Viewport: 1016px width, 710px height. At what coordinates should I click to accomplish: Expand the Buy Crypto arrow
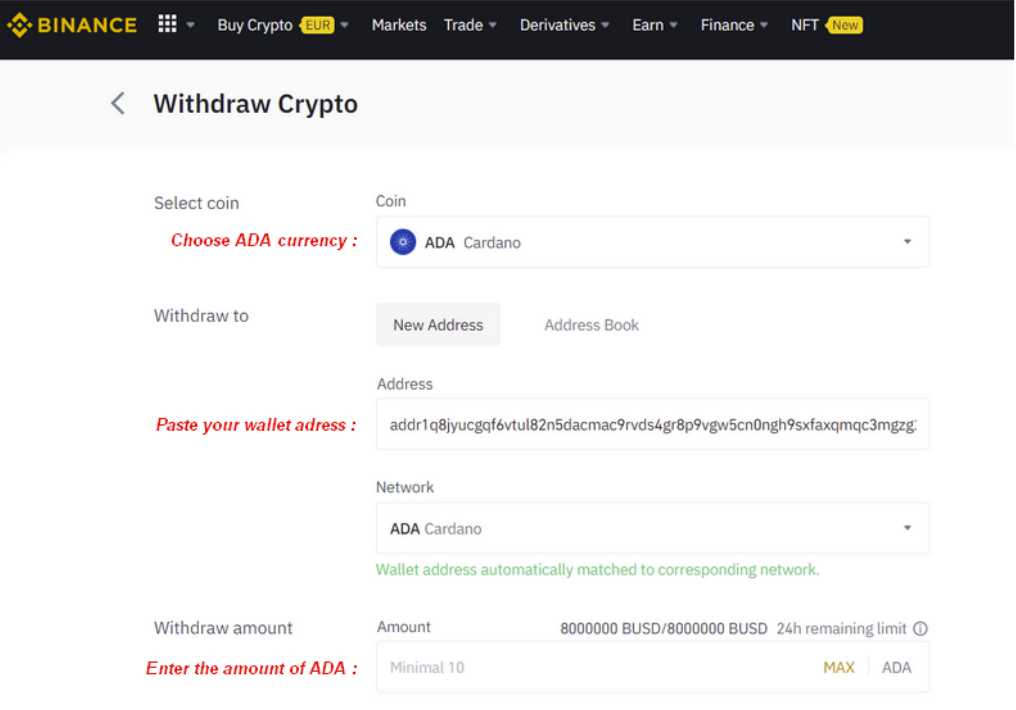point(345,25)
